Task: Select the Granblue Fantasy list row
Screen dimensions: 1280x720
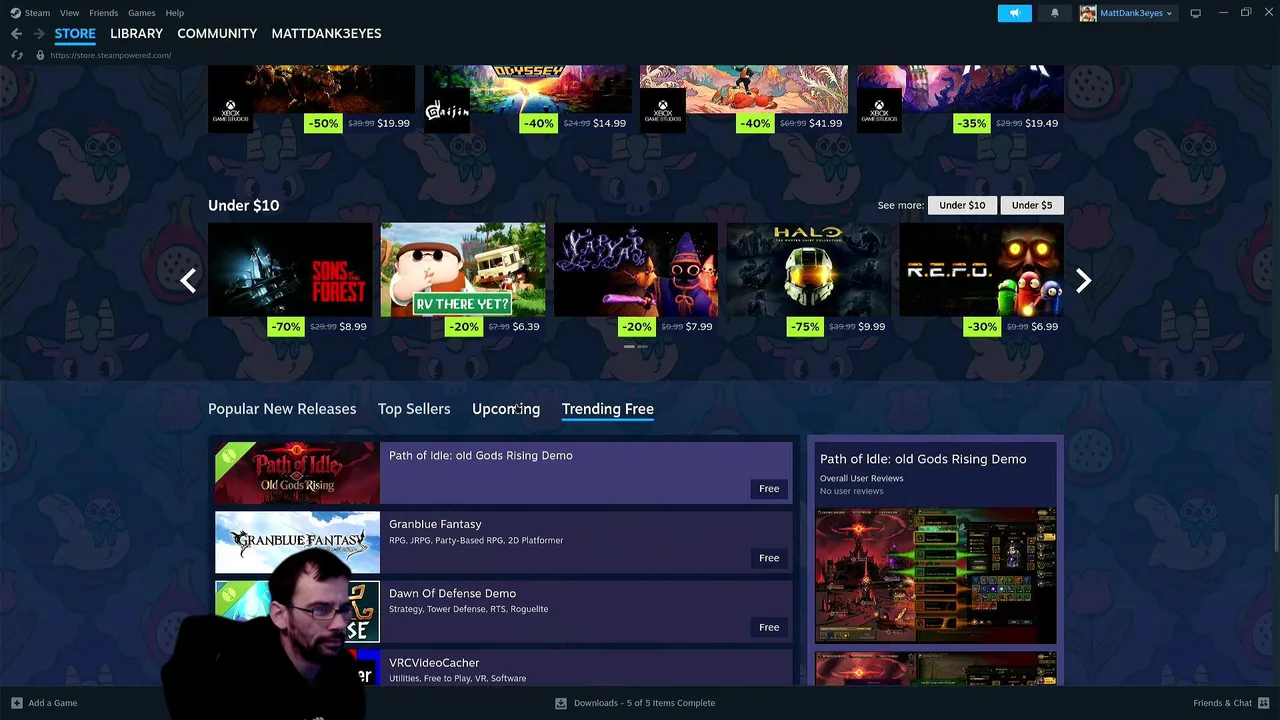Action: click(504, 542)
